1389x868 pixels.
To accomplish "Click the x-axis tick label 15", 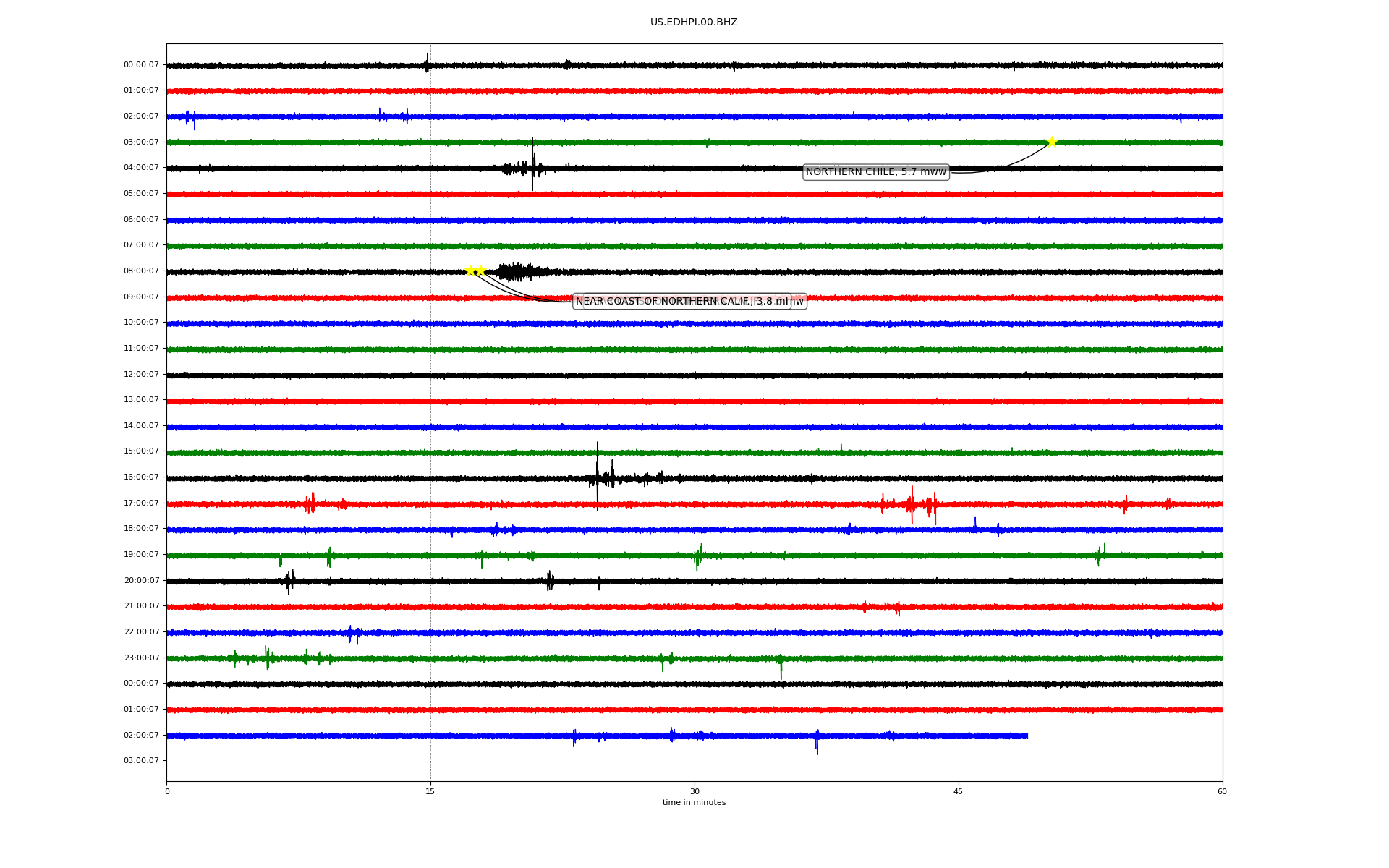I will [430, 792].
